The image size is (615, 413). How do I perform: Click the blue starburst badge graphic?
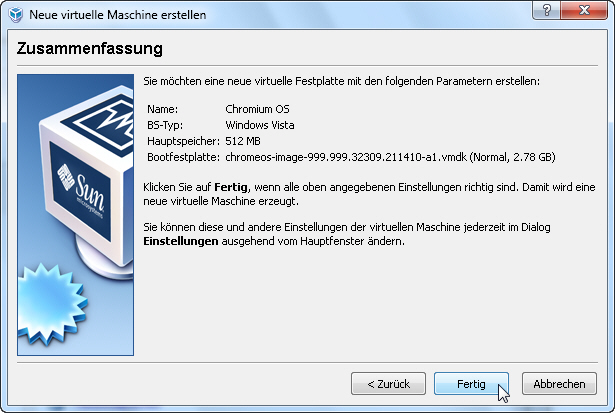tap(52, 305)
